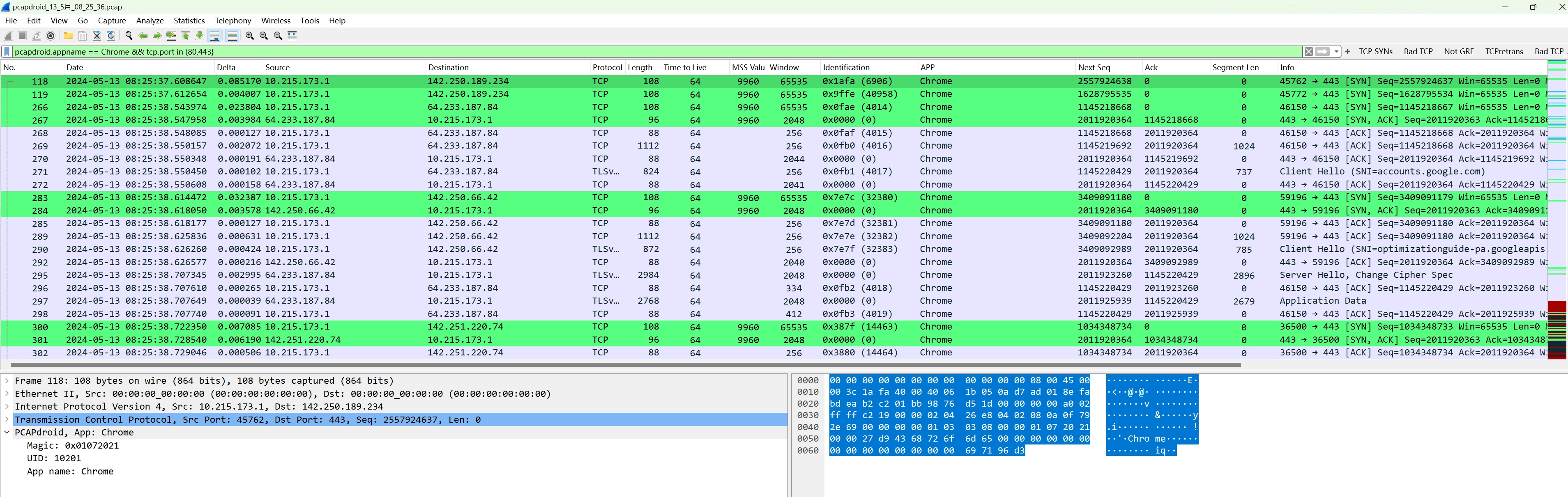Viewport: 1568px width, 497px height.
Task: Open capture options gear icon
Action: coord(51,36)
